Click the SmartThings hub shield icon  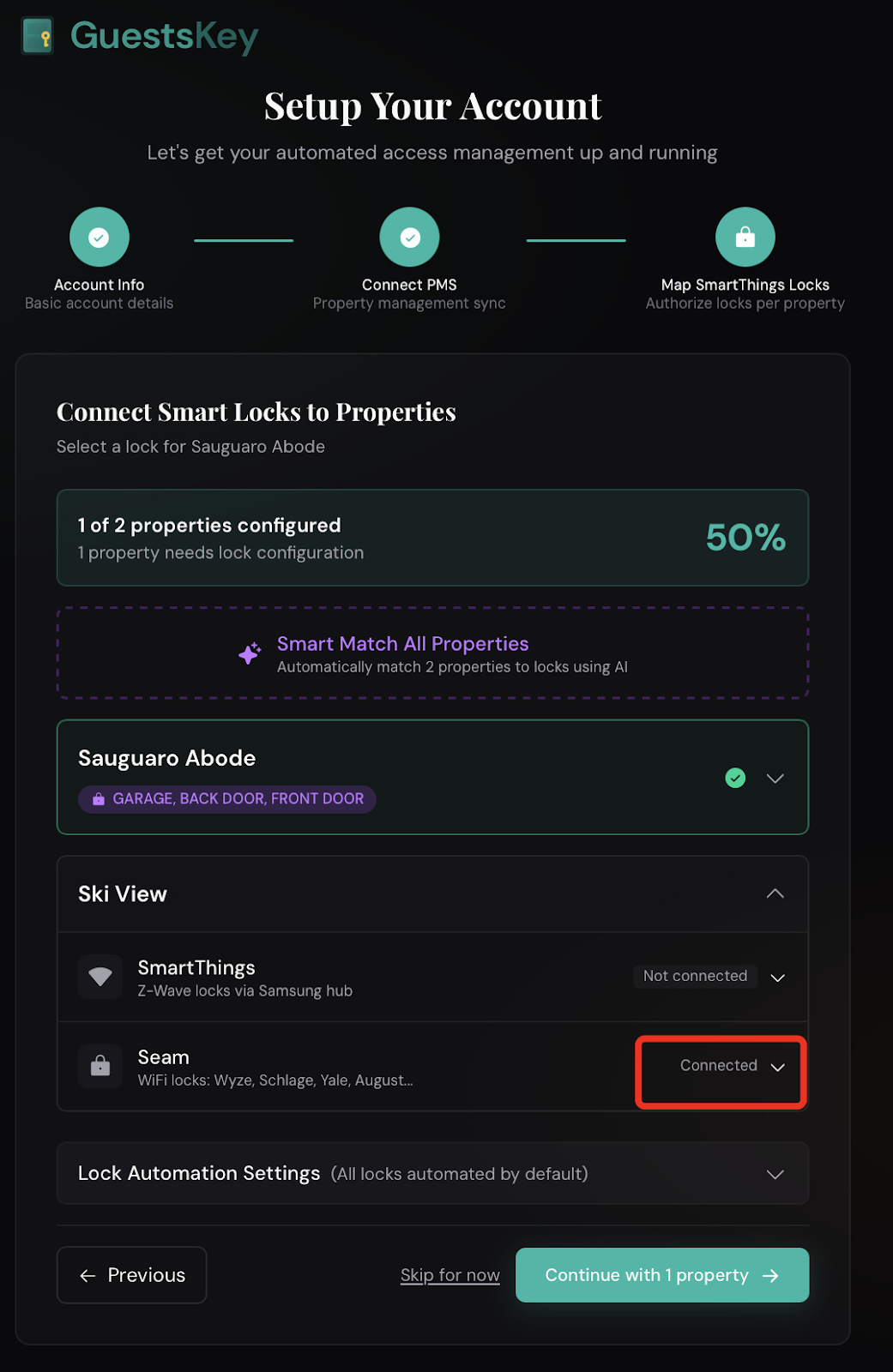tap(100, 977)
